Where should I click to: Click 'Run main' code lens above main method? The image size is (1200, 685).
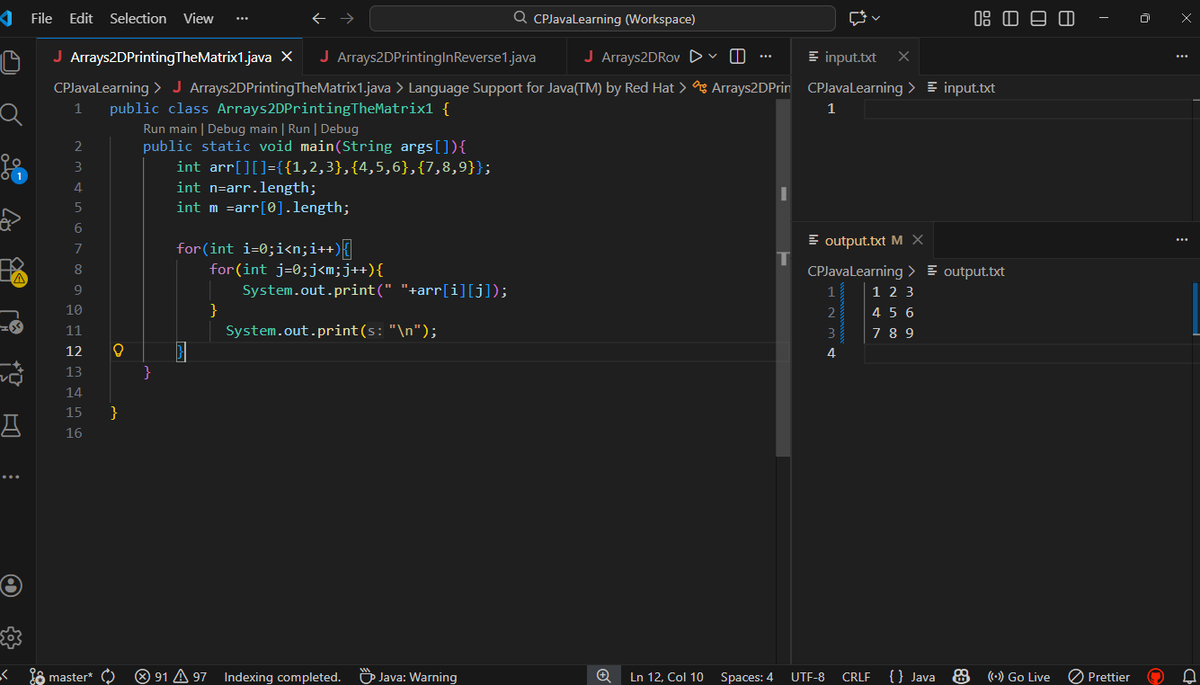(170, 129)
